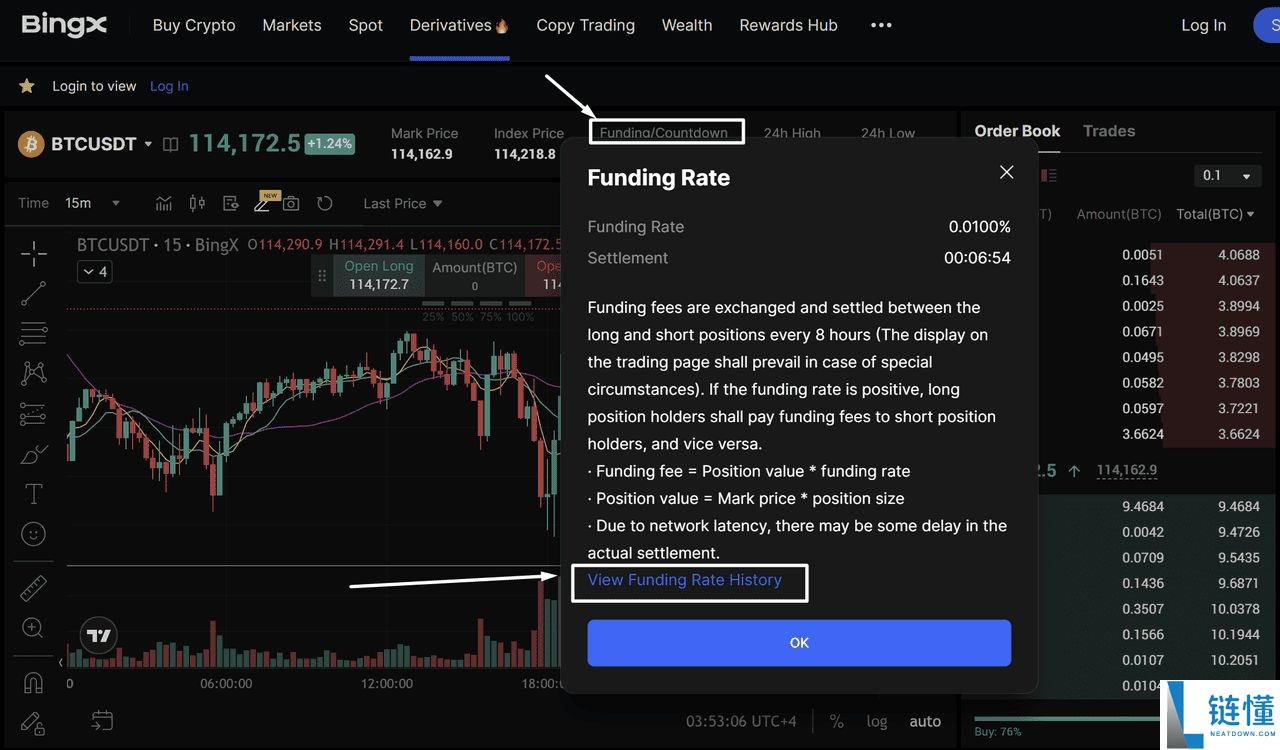1280x750 pixels.
Task: Click the 50% amount slider mark
Action: 461,317
